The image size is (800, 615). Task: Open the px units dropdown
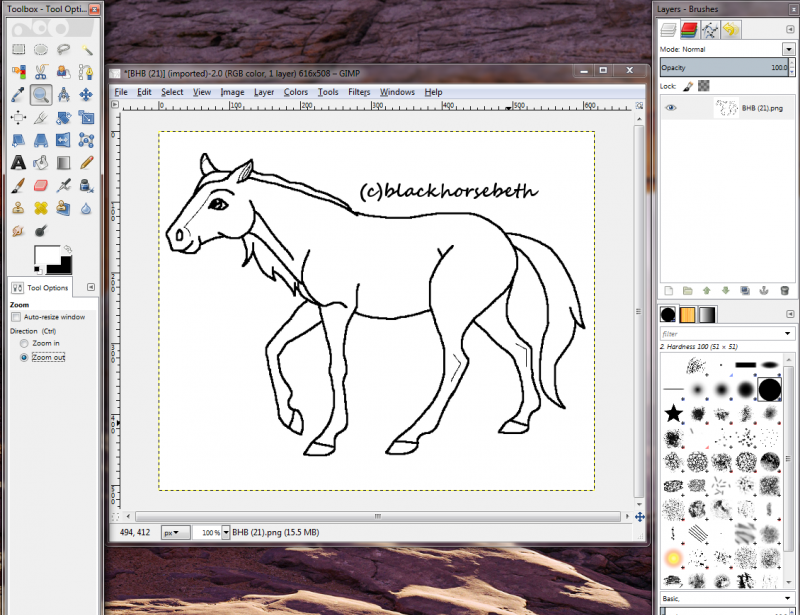[176, 532]
